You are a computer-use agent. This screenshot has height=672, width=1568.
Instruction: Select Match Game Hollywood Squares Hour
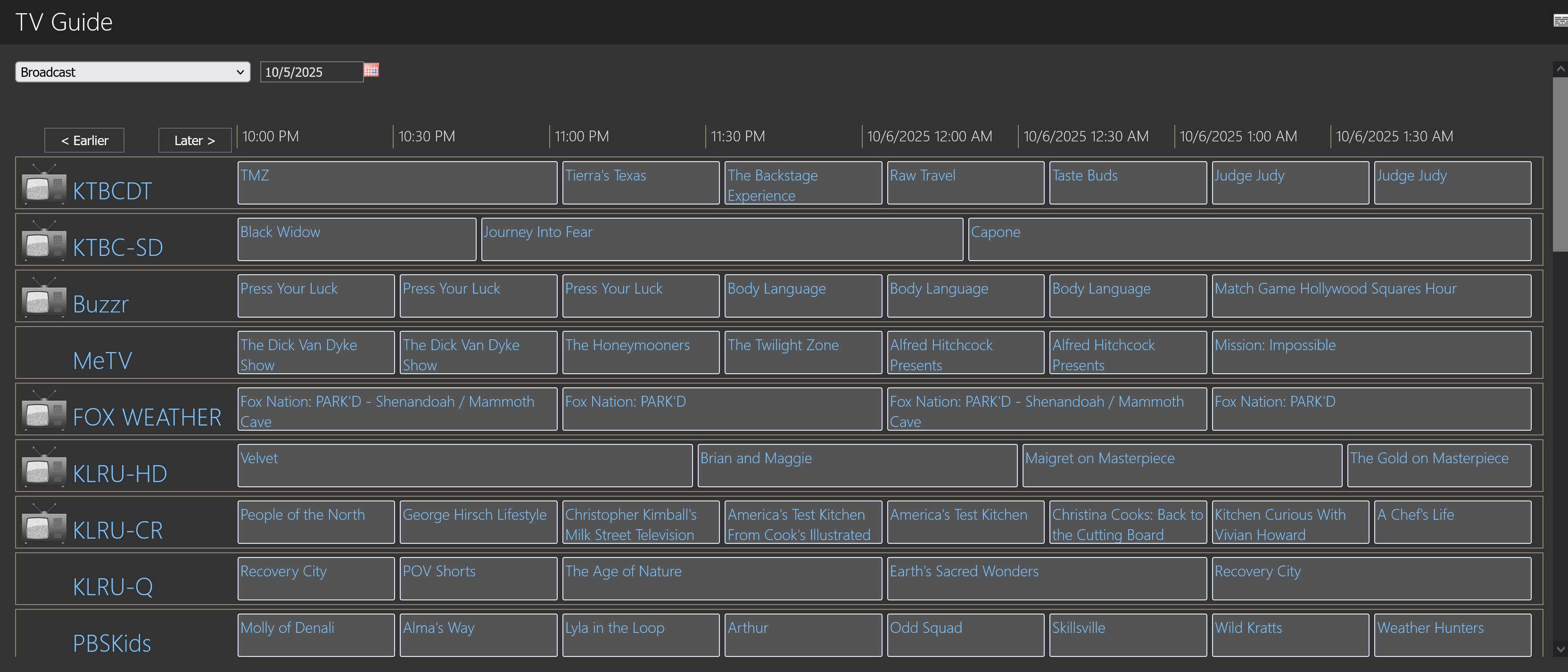(1371, 295)
